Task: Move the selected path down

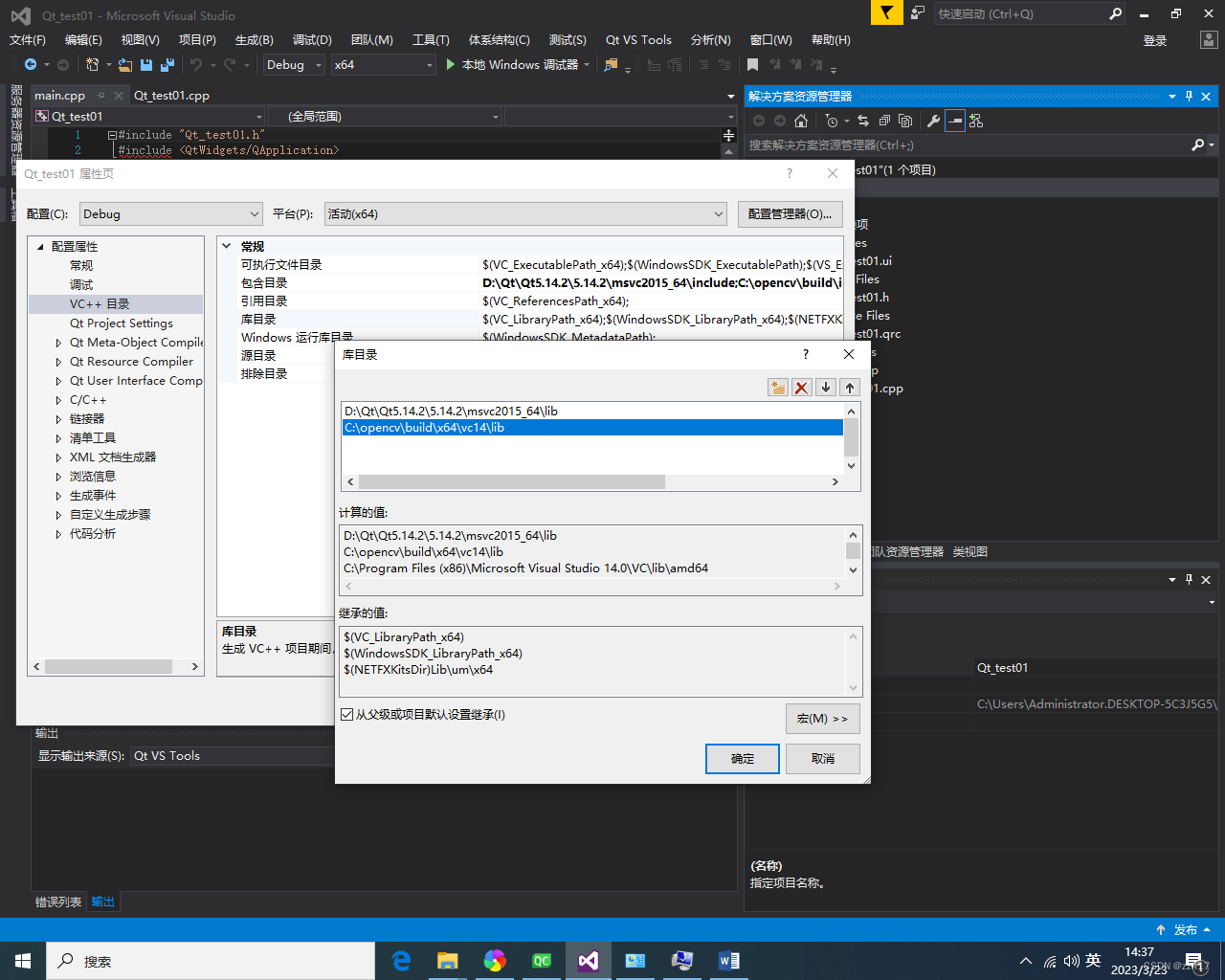Action: (x=825, y=387)
